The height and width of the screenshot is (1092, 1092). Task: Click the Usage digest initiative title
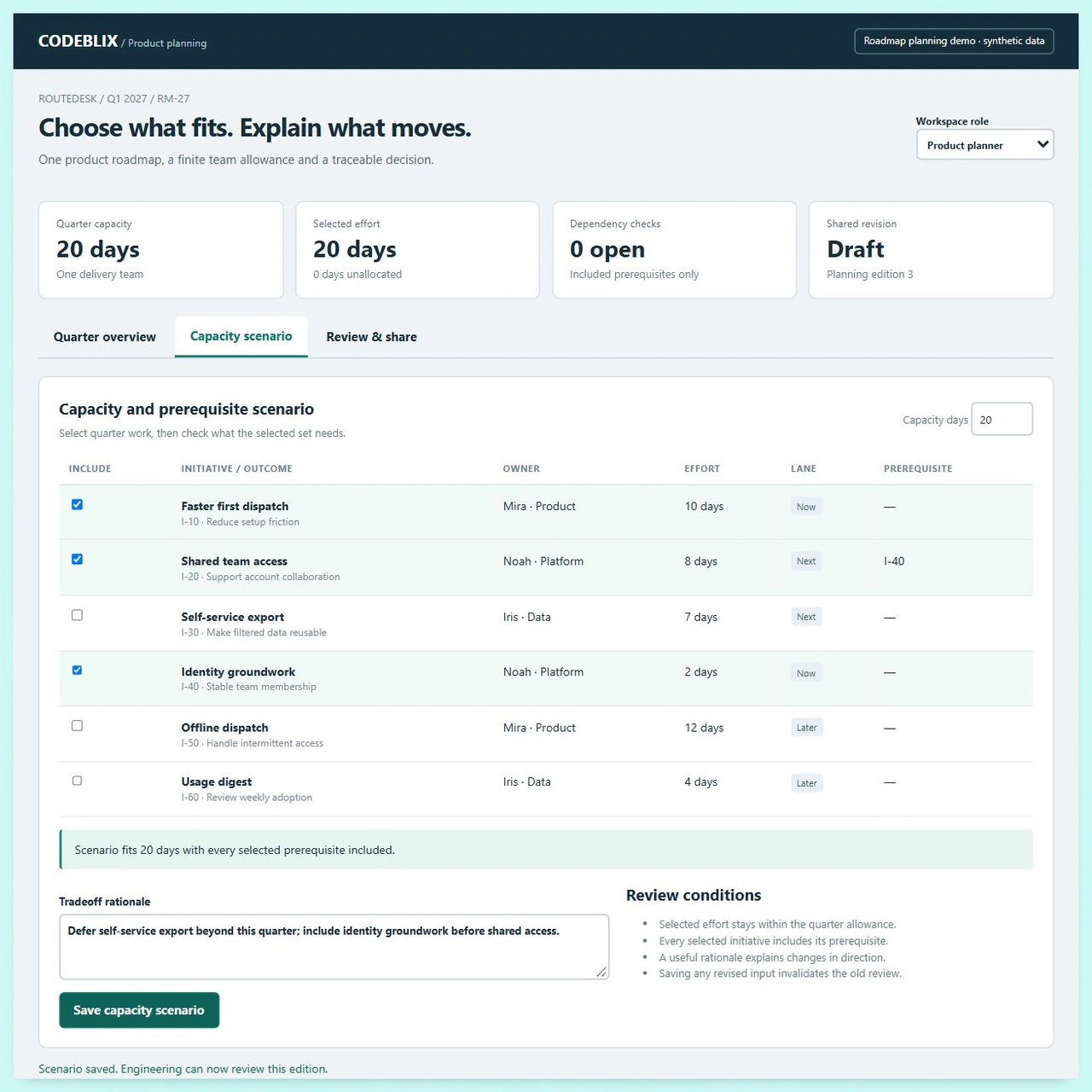pyautogui.click(x=216, y=781)
